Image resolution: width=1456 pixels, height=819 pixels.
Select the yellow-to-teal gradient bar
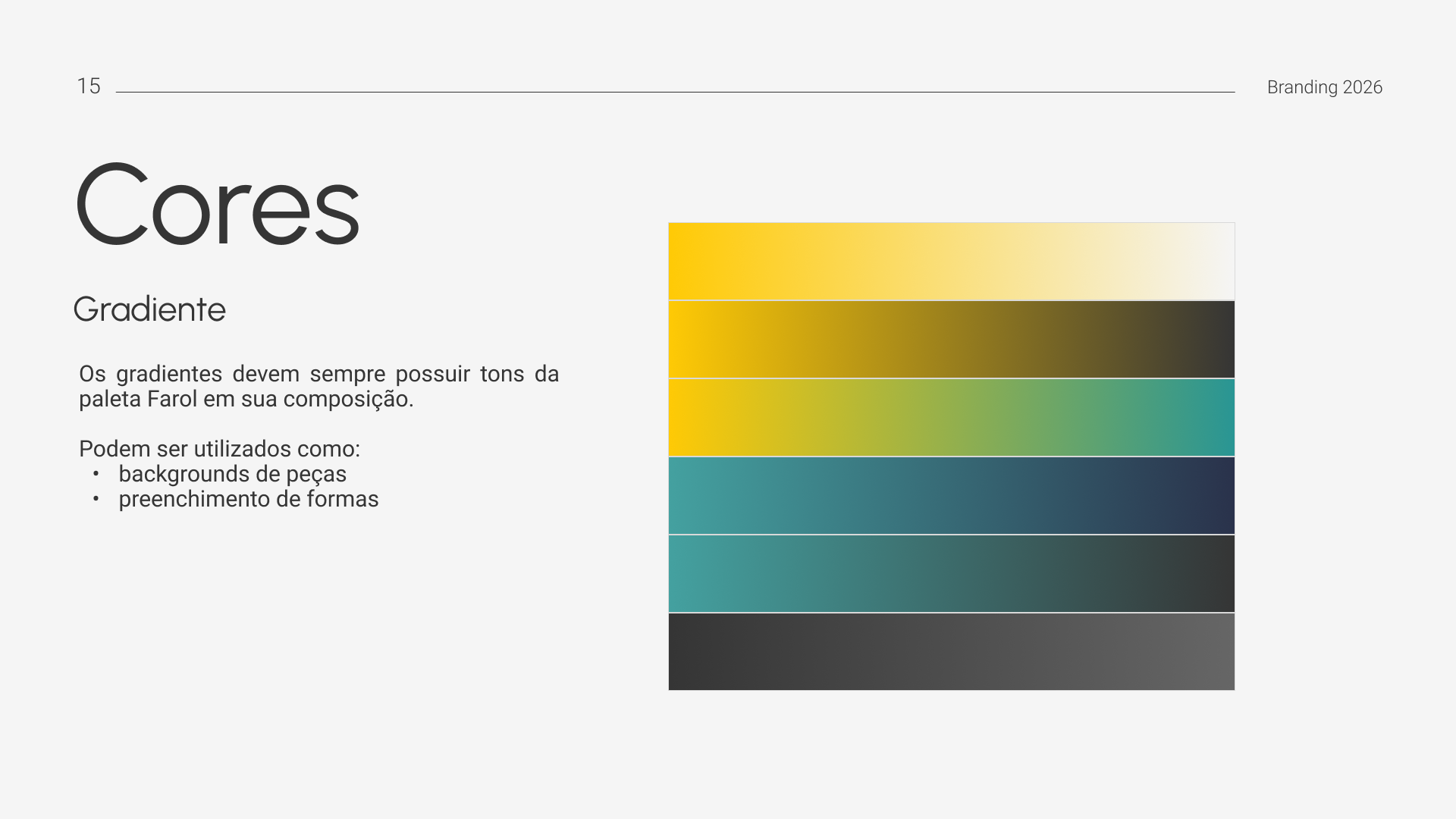951,417
